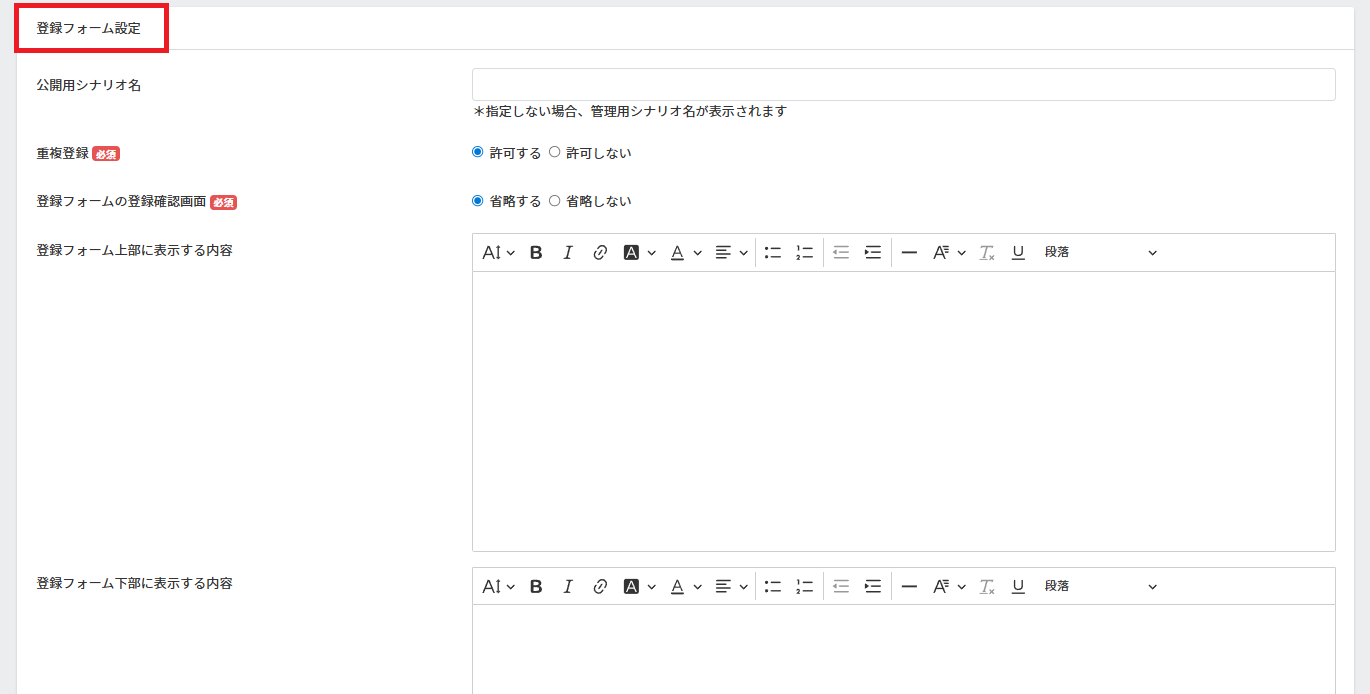This screenshot has height=694, width=1370.
Task: Increase indent in the upper content editor
Action: [x=872, y=253]
